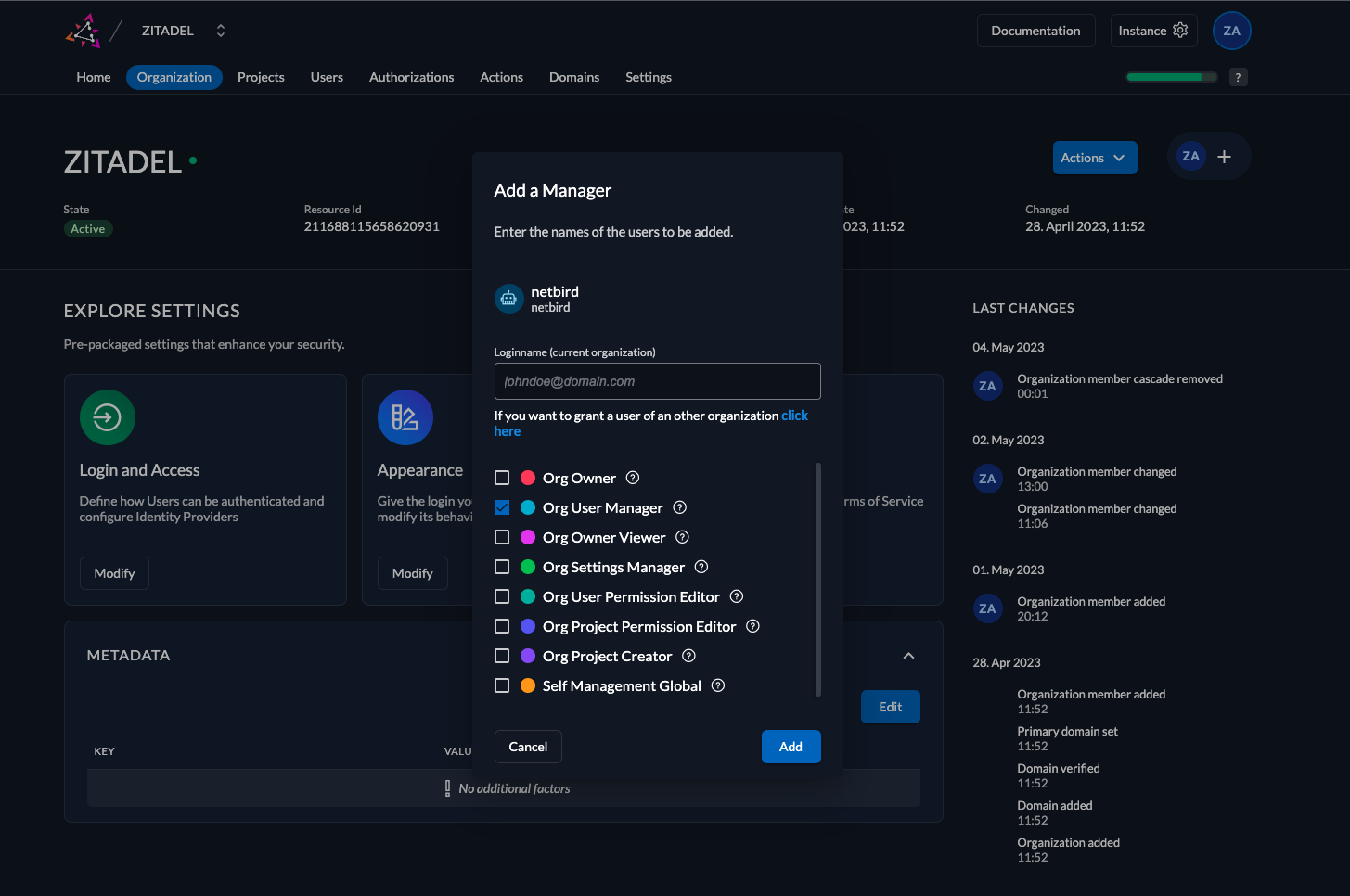1350x896 pixels.
Task: Click the ZITADEL logo icon
Action: [83, 31]
